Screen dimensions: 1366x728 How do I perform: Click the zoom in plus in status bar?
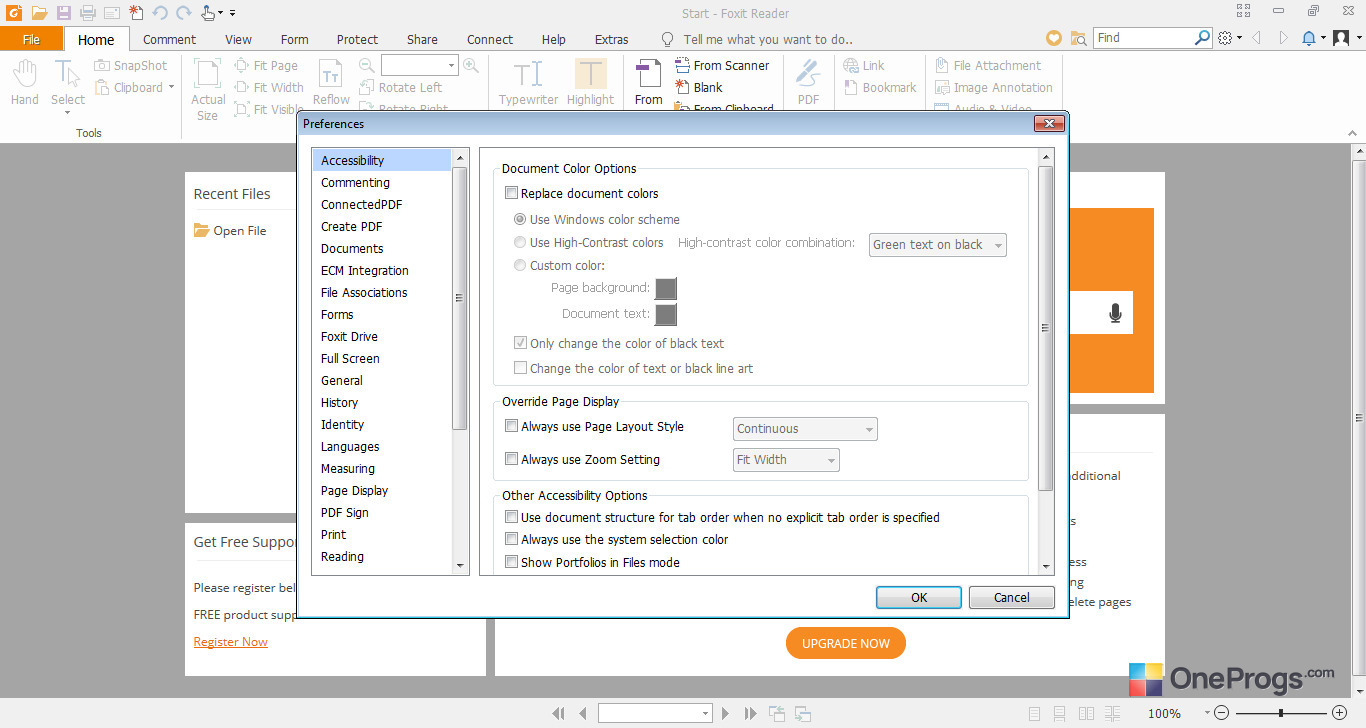(1340, 713)
